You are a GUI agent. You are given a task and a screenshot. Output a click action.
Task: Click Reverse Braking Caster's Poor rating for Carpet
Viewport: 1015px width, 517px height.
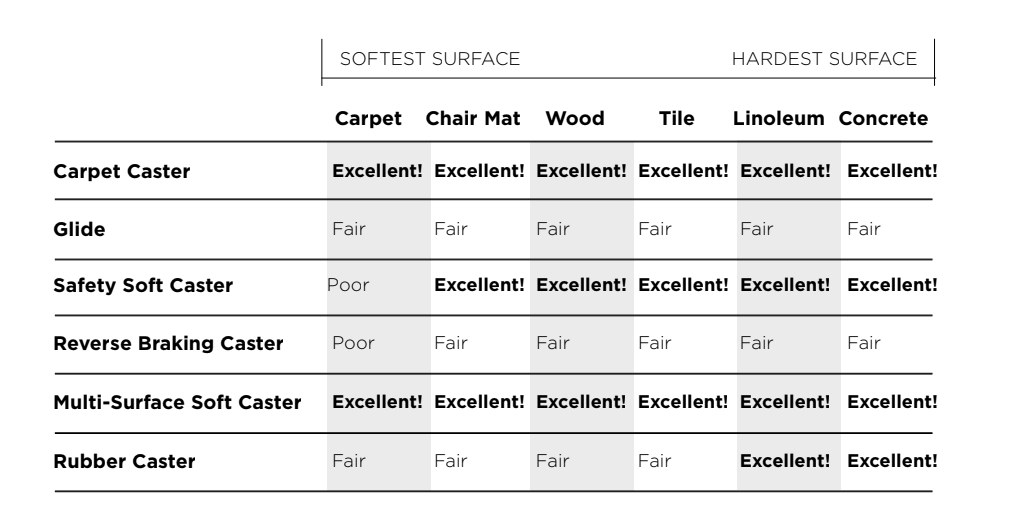pyautogui.click(x=353, y=344)
